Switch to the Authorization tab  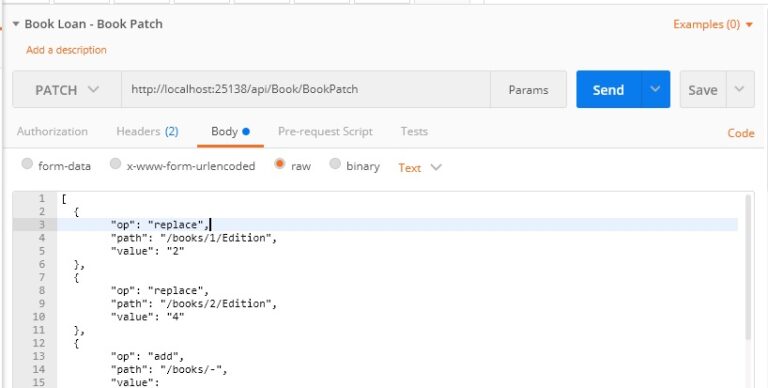pyautogui.click(x=52, y=131)
